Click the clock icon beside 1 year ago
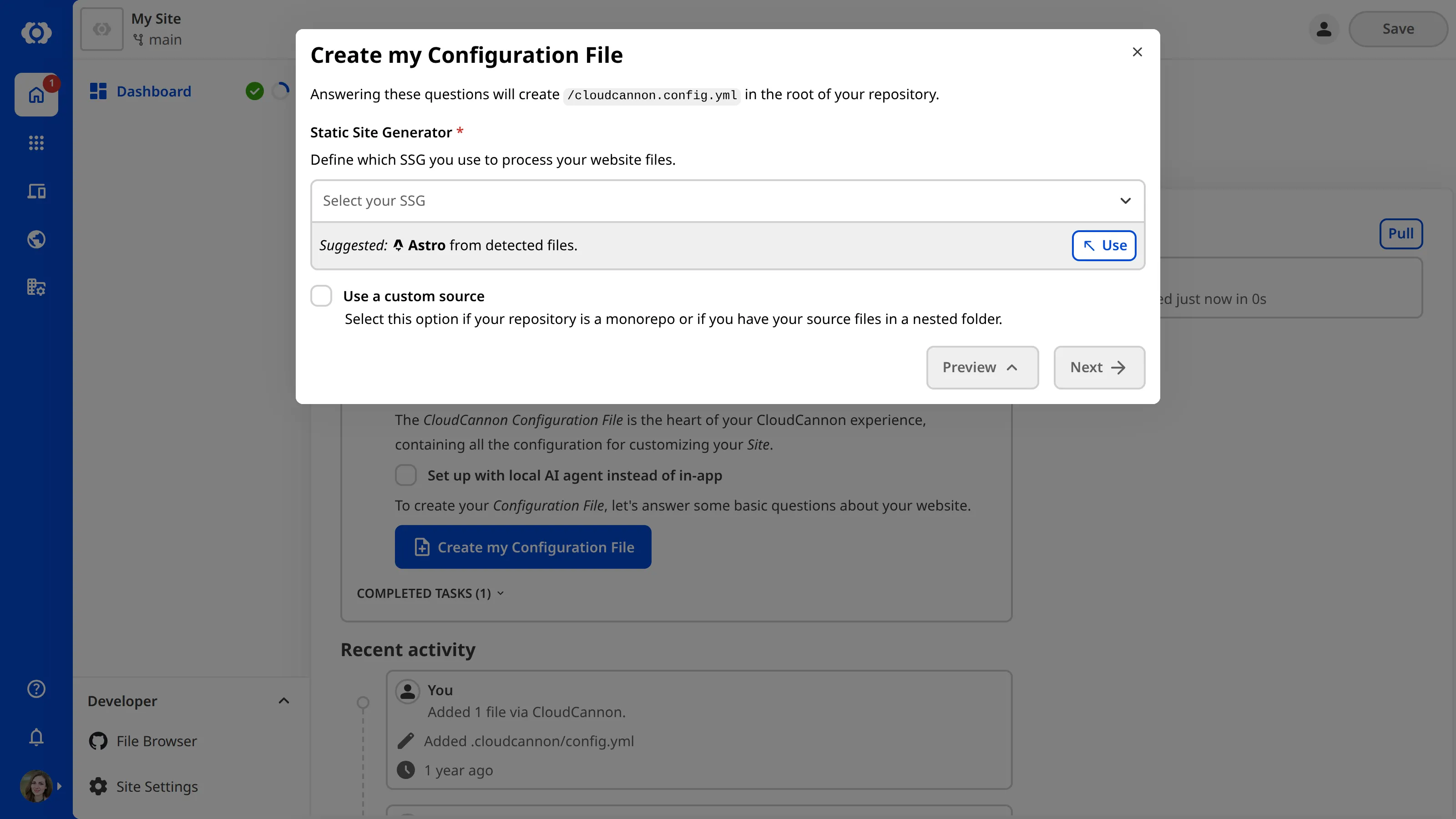 click(x=406, y=770)
